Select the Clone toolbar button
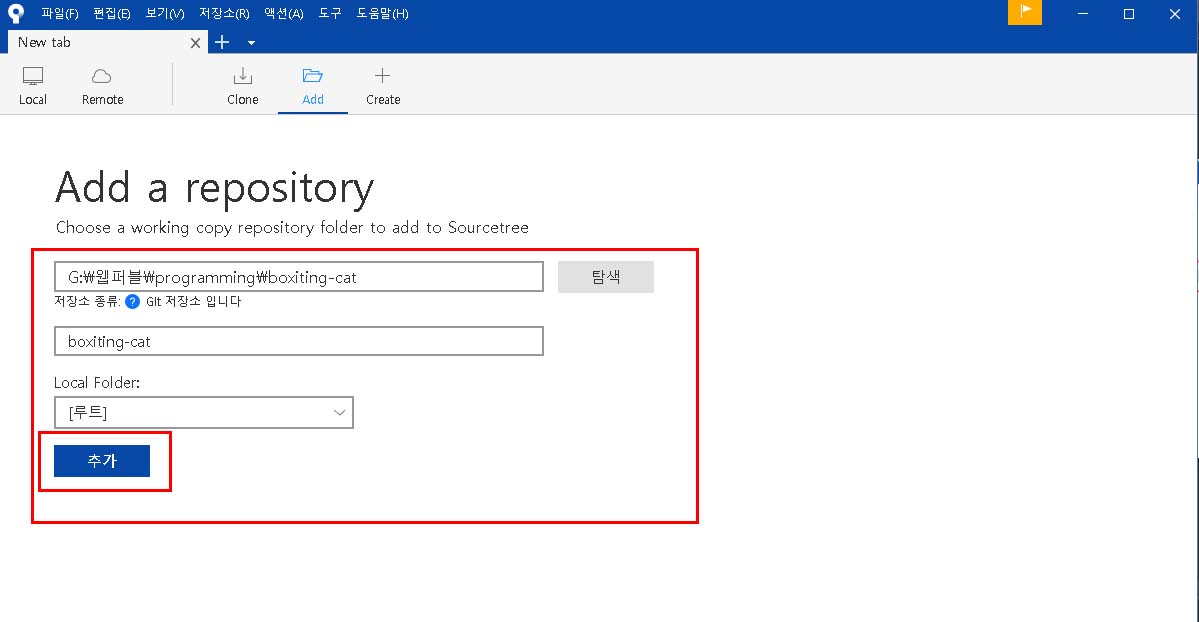The image size is (1199, 622). (x=242, y=85)
